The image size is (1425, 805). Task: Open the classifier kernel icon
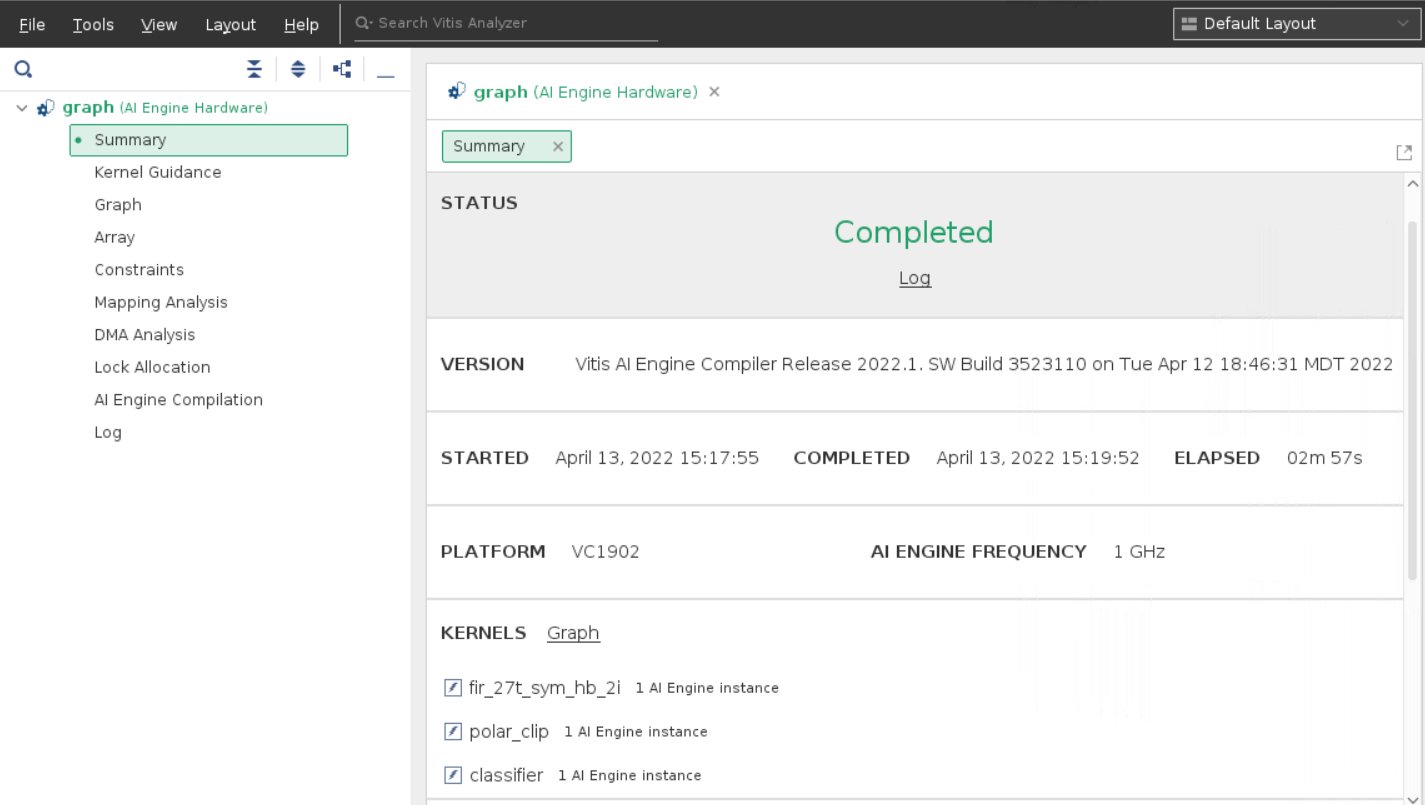click(x=452, y=775)
